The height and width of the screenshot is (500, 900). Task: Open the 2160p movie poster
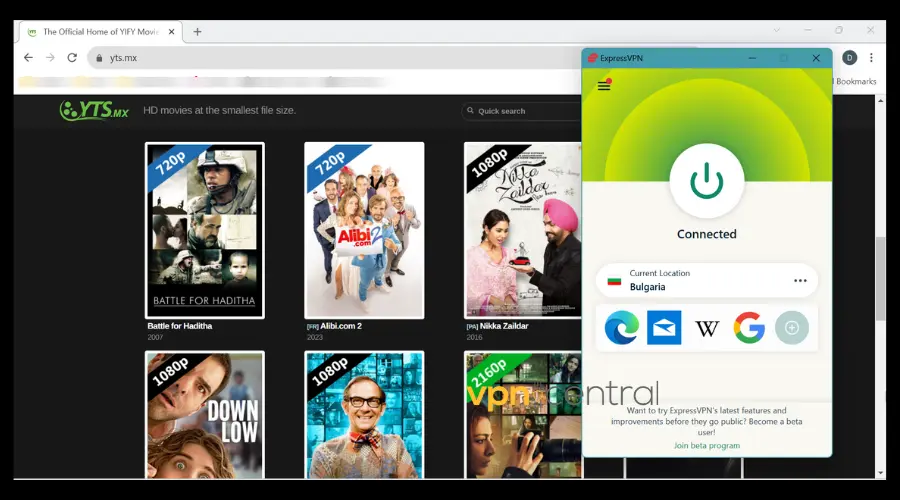[x=523, y=415]
